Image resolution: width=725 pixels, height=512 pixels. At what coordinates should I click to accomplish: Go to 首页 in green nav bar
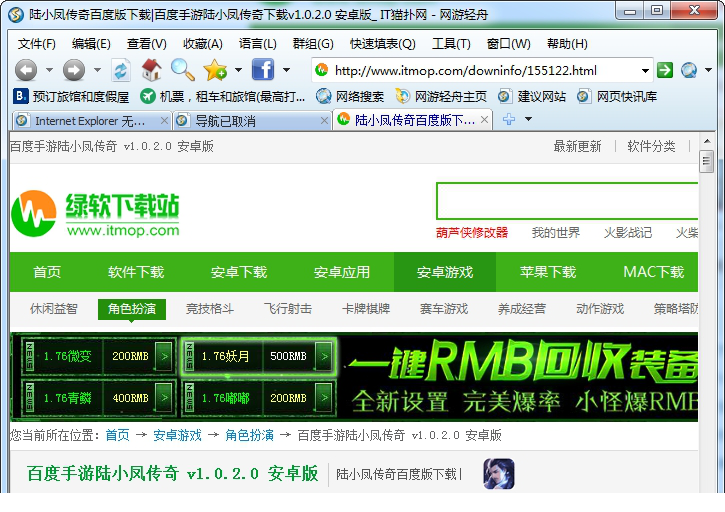pyautogui.click(x=47, y=272)
